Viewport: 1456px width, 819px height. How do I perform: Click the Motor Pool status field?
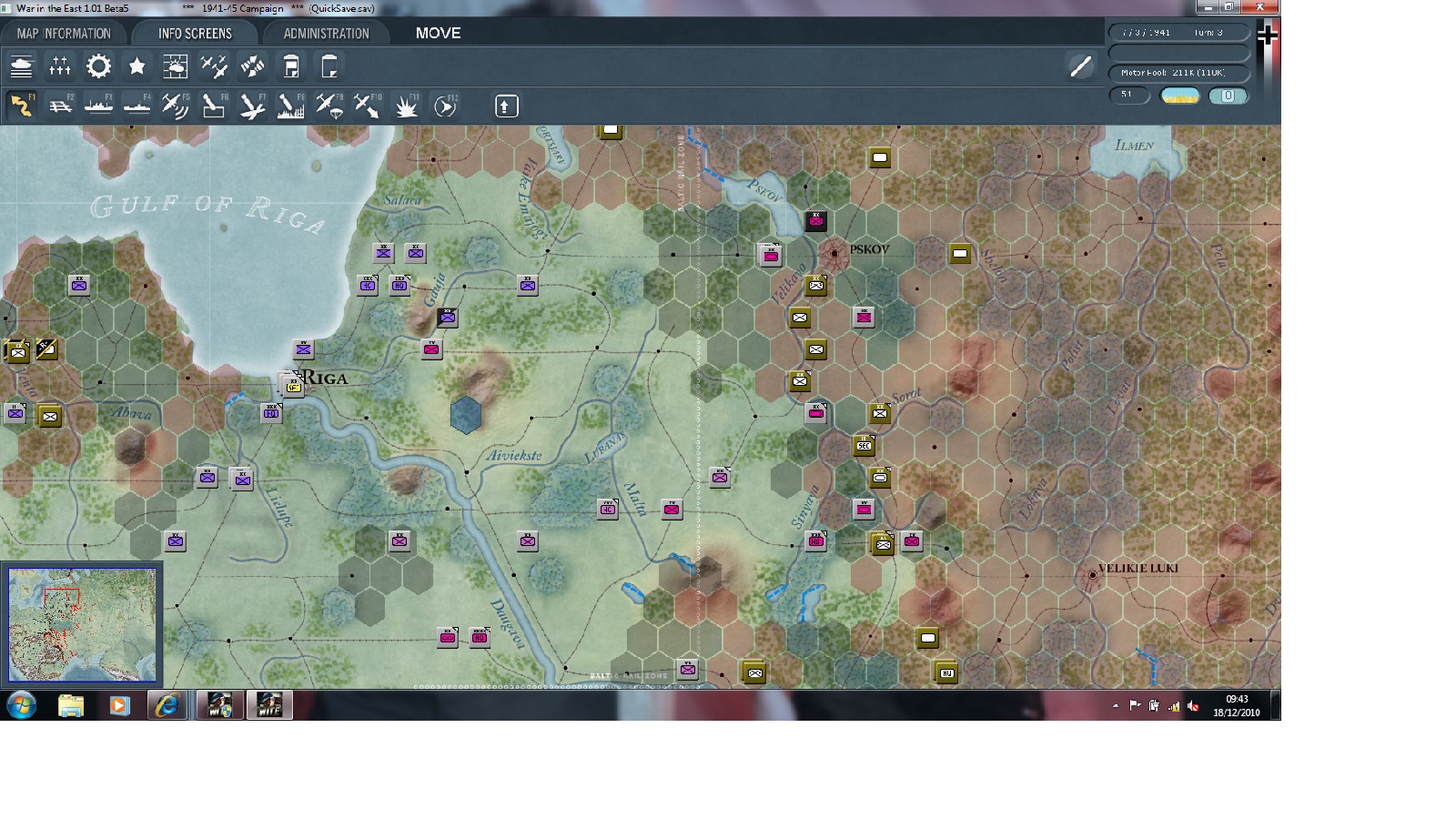(x=1178, y=73)
